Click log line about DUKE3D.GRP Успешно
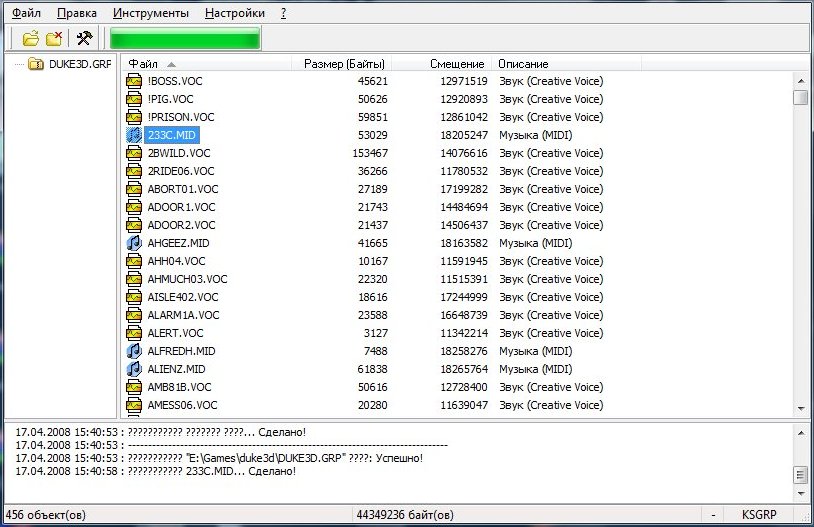The image size is (814, 527). coord(219,458)
